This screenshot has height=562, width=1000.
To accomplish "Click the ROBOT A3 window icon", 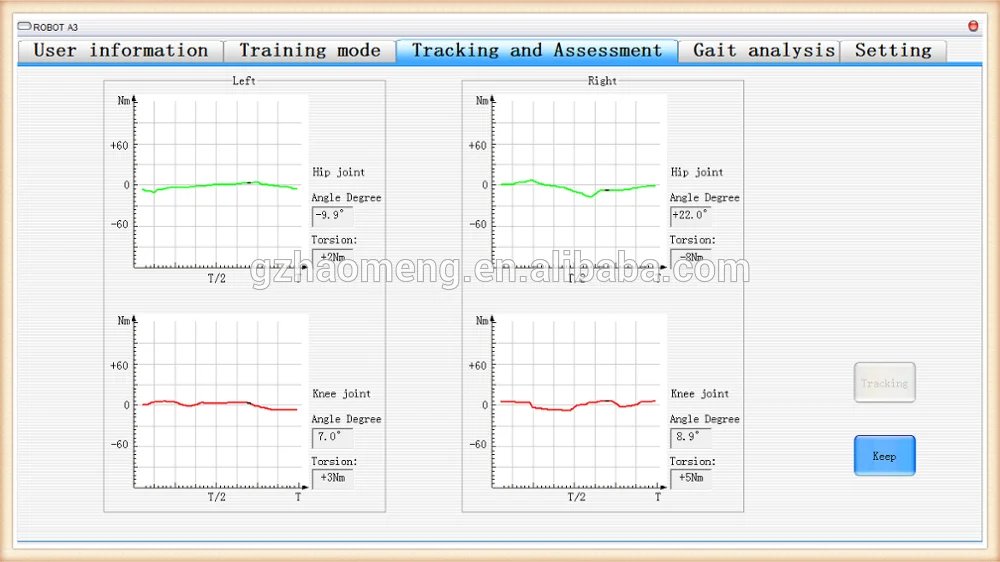I will [25, 27].
